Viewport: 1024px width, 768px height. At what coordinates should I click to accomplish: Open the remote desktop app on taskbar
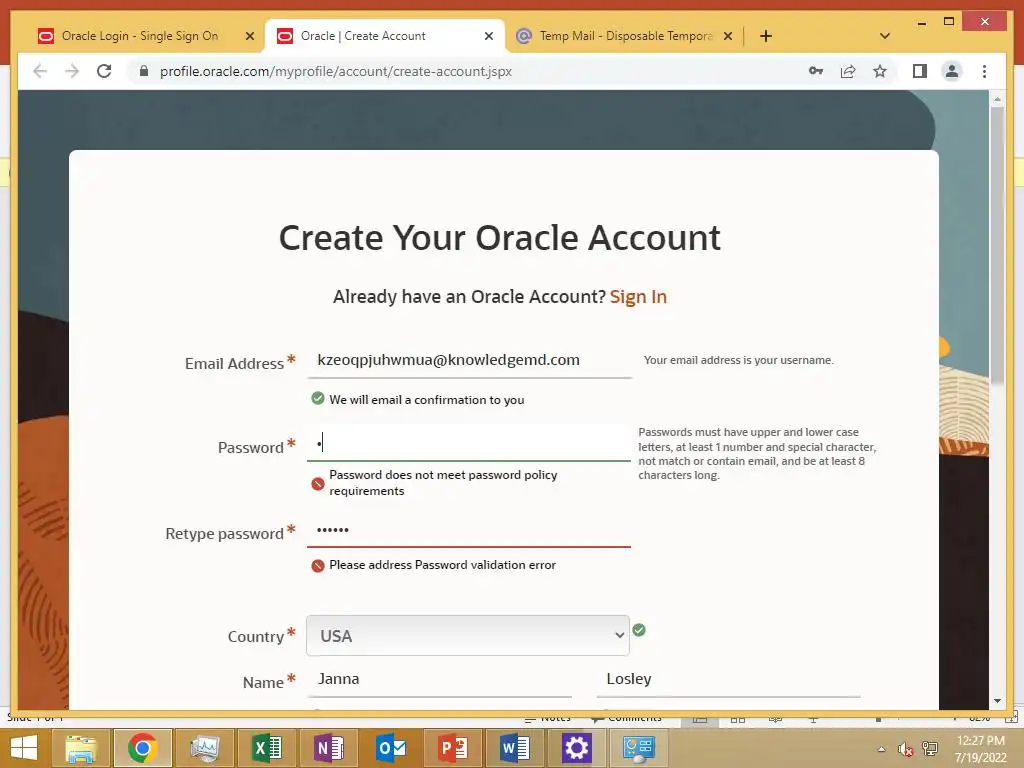tap(639, 748)
